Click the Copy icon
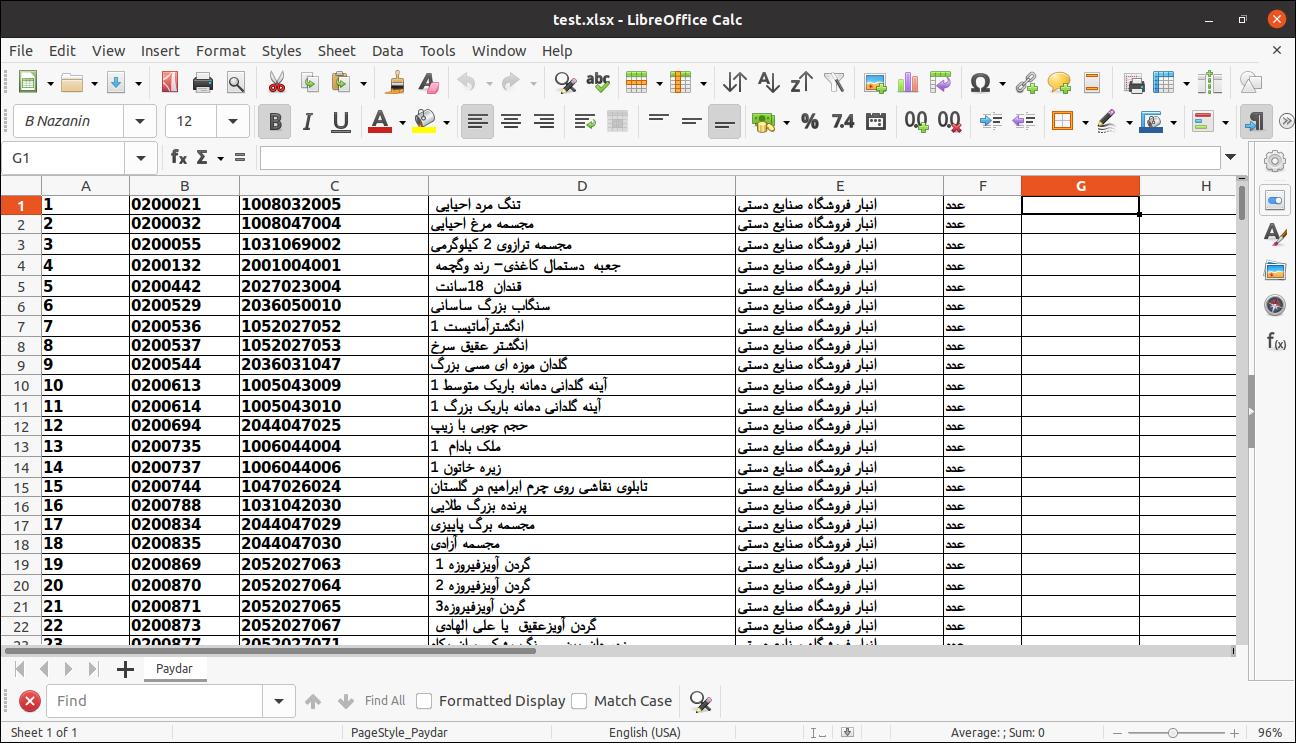Viewport: 1296px width, 743px height. (309, 83)
